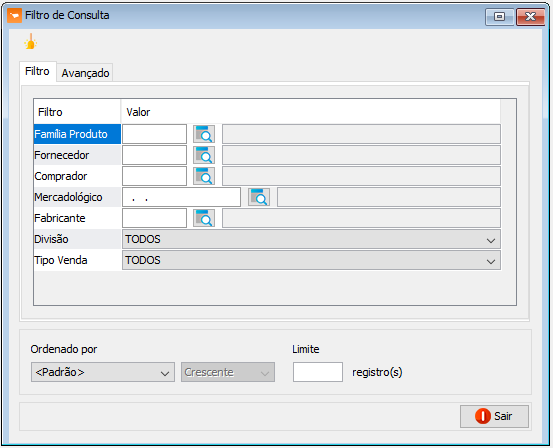Screen dimensions: 553x448
Task: Click the Sair button
Action: 494,416
